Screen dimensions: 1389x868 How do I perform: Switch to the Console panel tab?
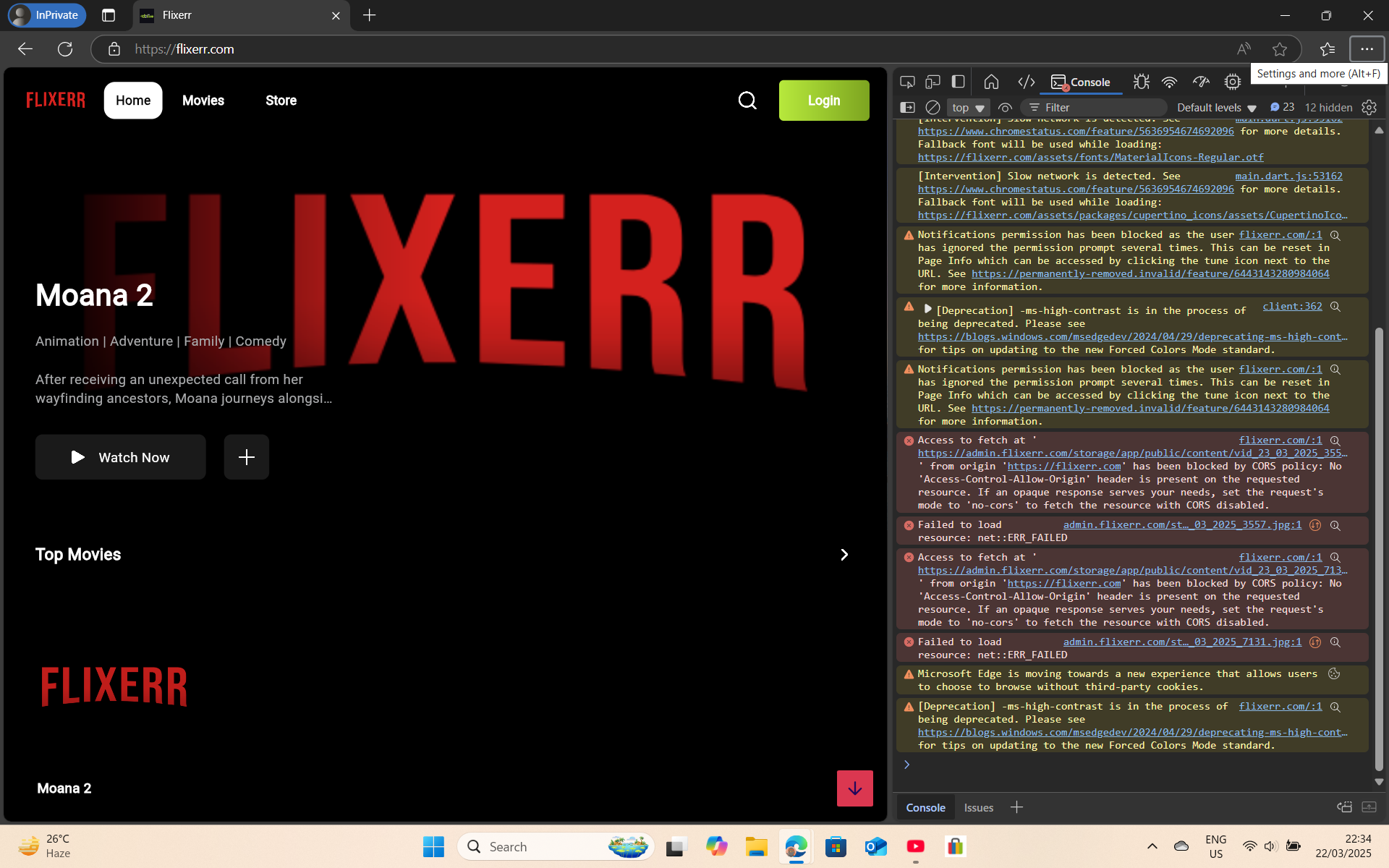point(1081,82)
